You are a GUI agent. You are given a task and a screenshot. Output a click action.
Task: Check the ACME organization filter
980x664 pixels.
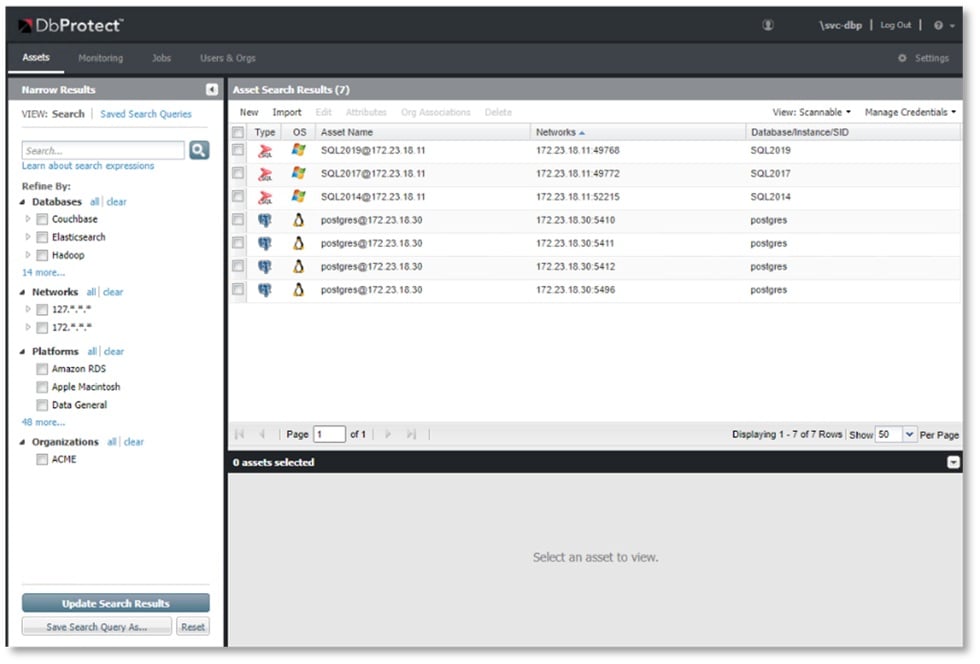(42, 460)
